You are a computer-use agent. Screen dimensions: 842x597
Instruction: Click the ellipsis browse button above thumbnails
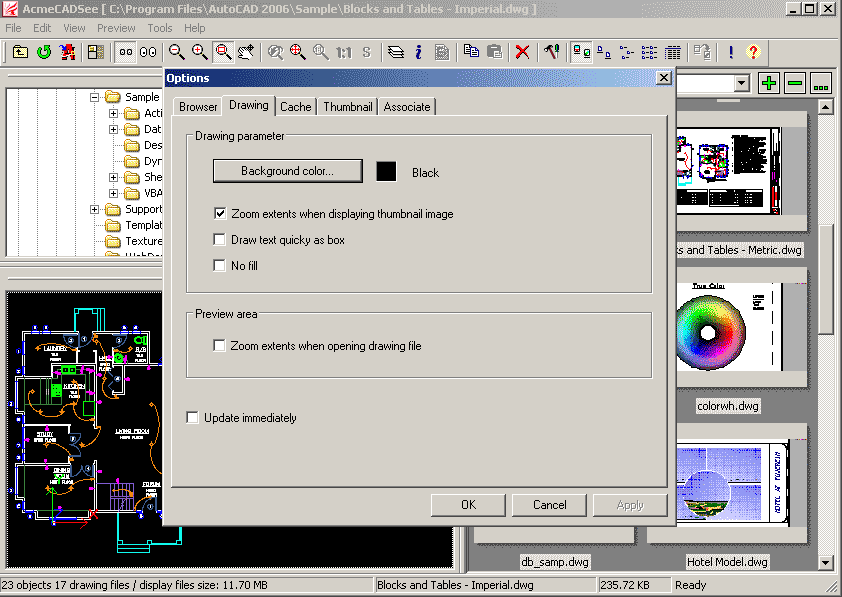coord(821,83)
